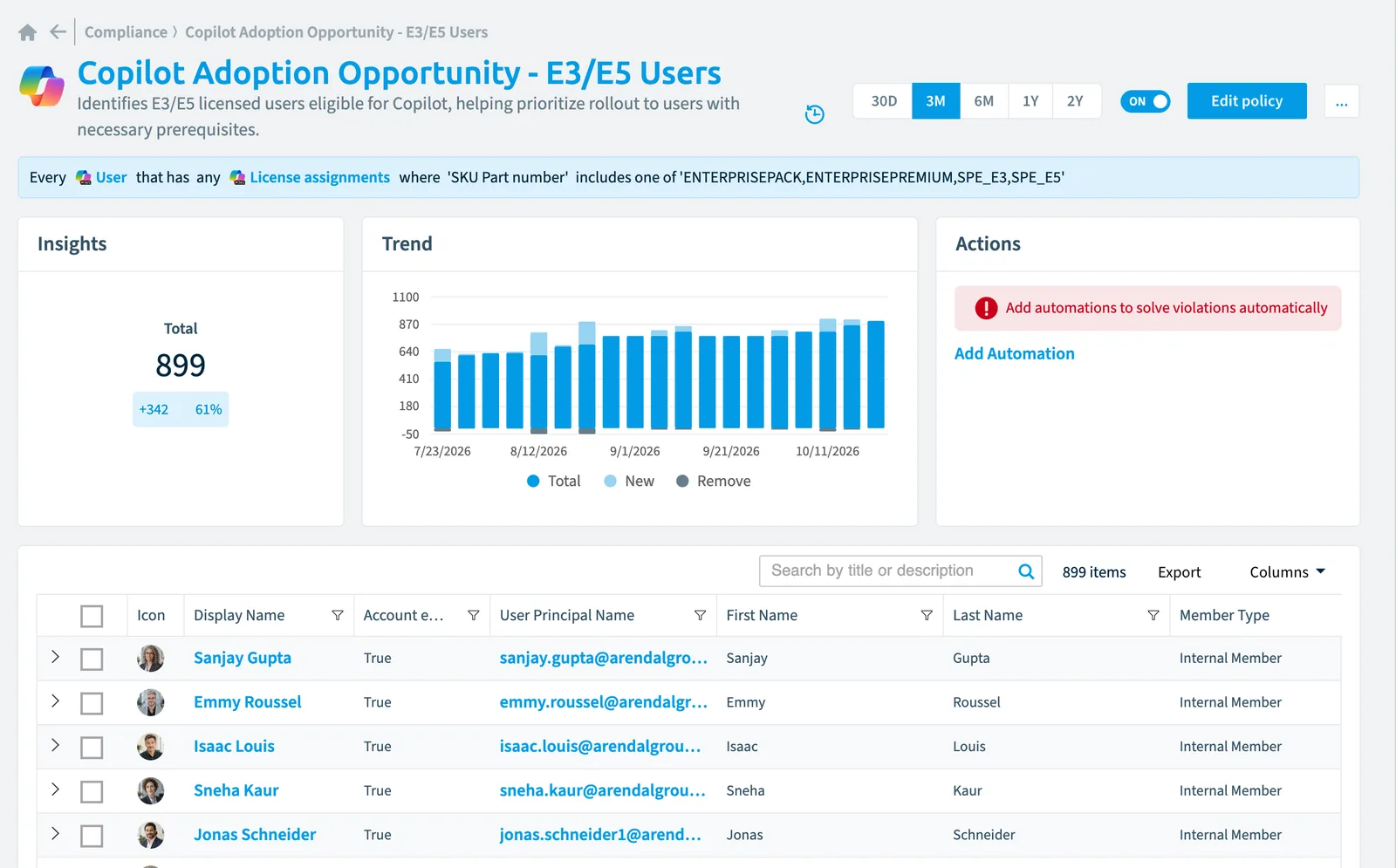This screenshot has width=1396, height=868.
Task: Click the User entity icon in rule
Action: click(x=84, y=178)
